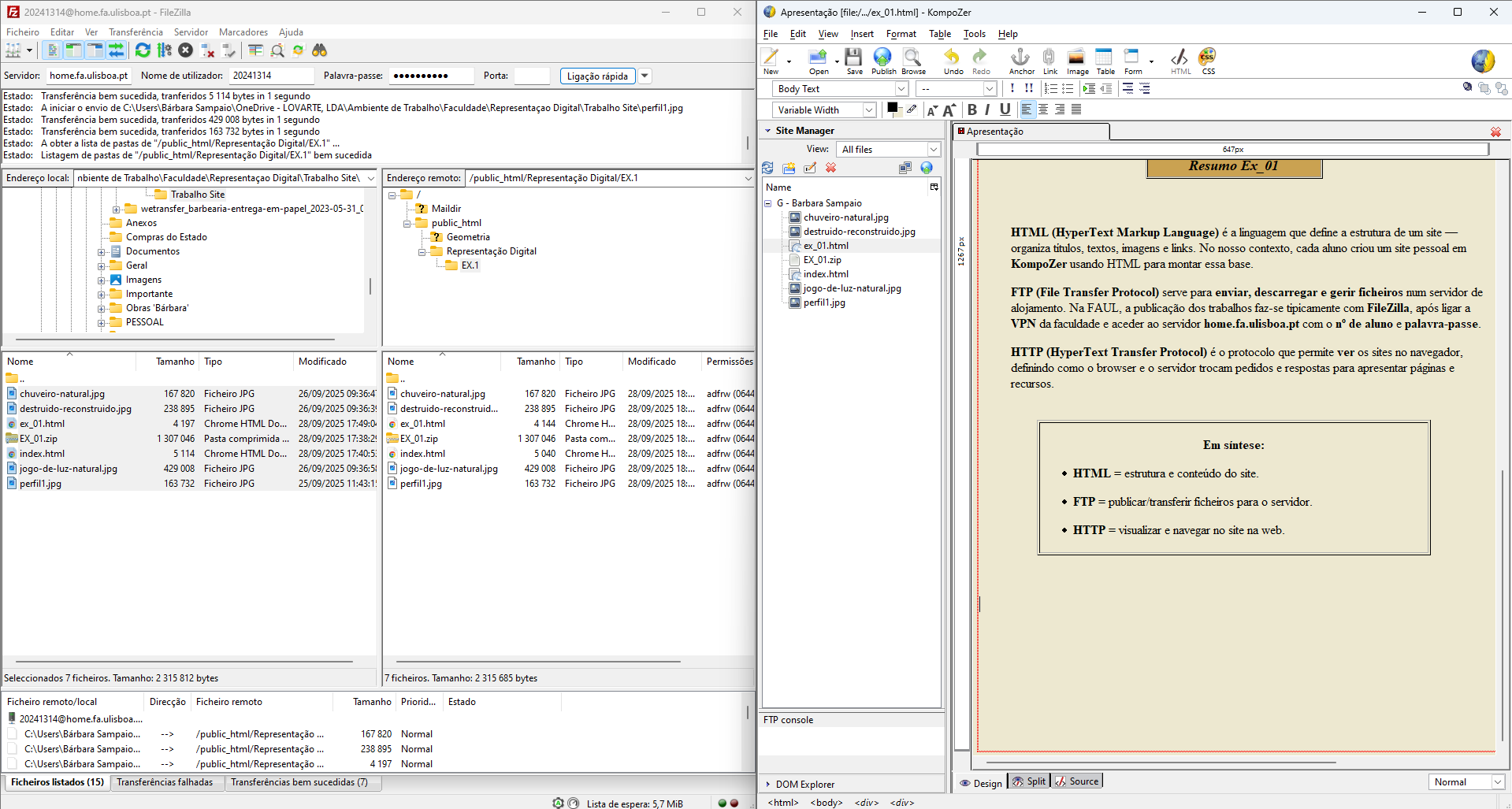Switch to Source view in KompoZer

1076,781
